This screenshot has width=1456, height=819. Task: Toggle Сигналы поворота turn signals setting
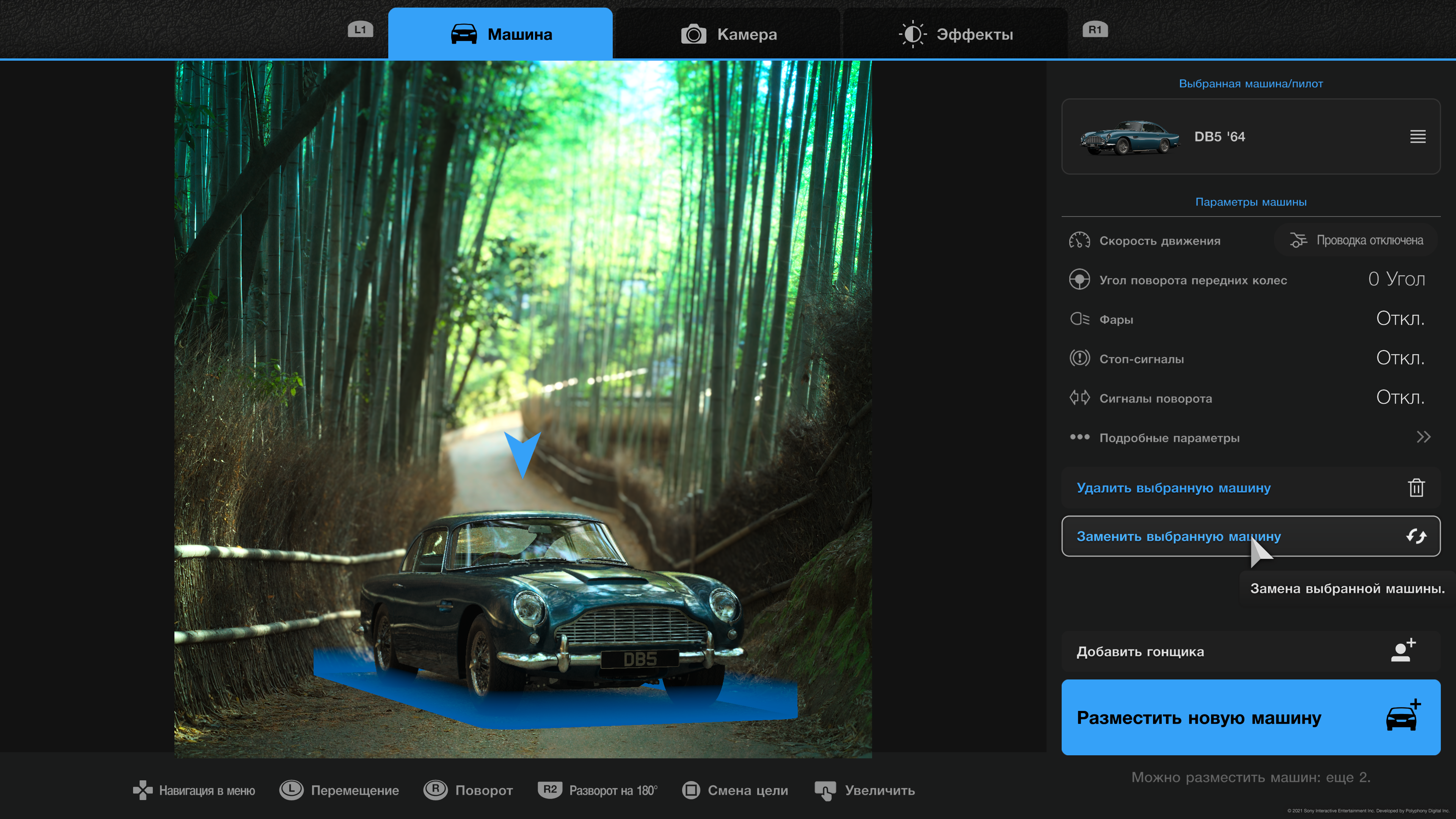1400,398
